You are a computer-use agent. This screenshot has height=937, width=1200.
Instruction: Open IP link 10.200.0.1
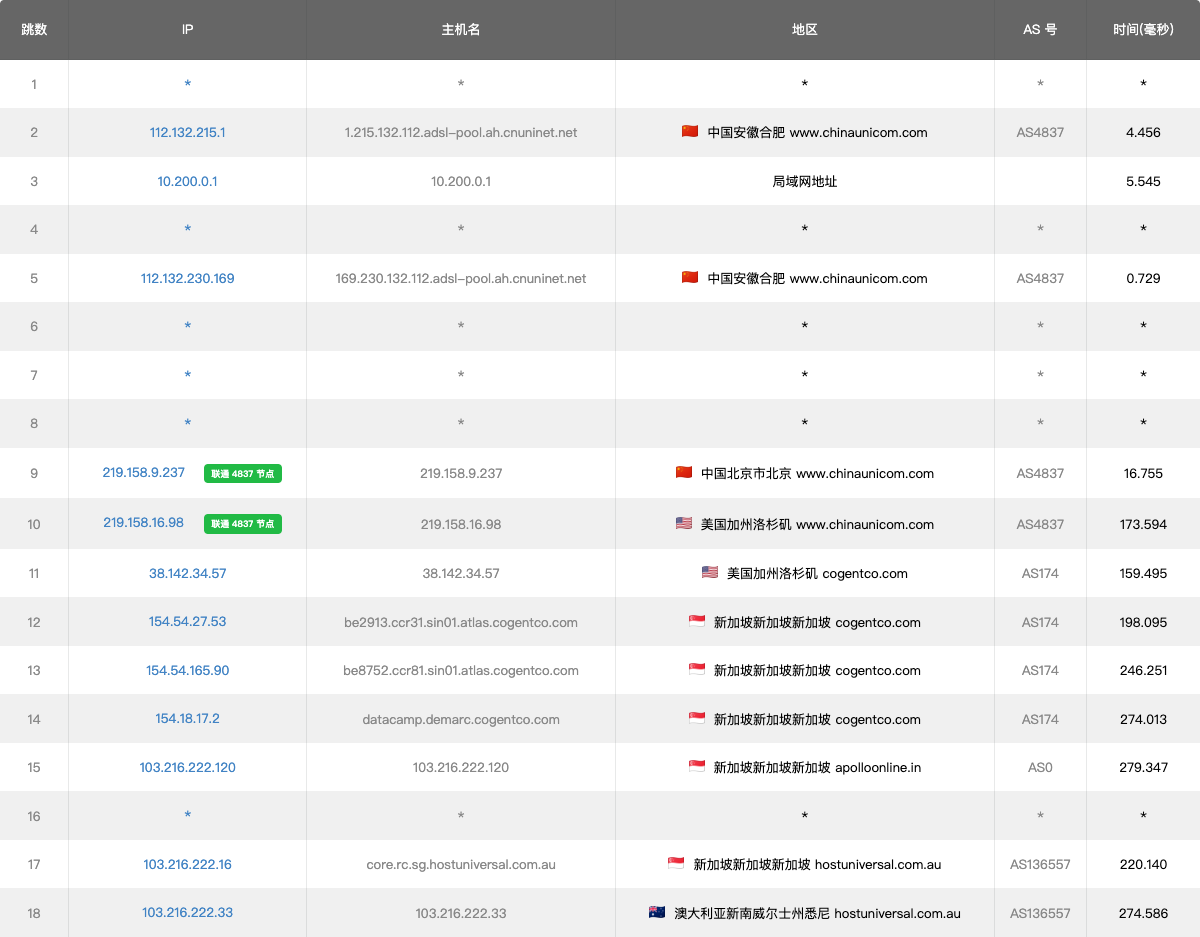[x=188, y=181]
